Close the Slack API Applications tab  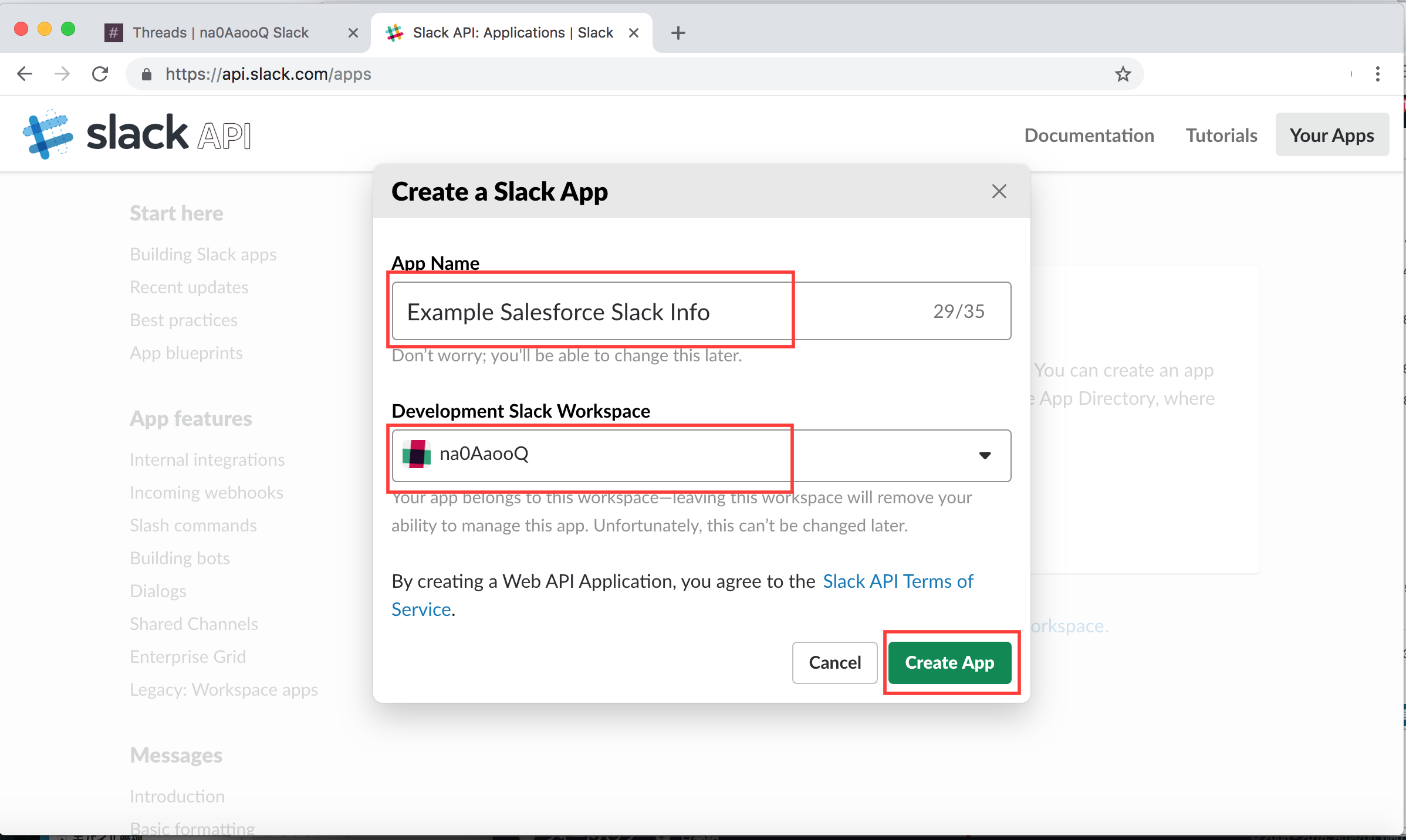[634, 33]
